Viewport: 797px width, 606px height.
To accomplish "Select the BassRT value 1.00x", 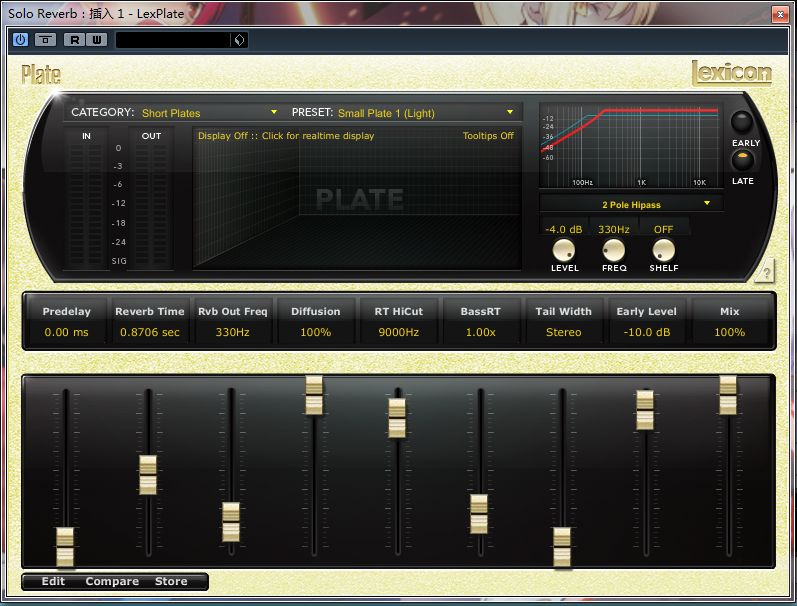I will pyautogui.click(x=481, y=332).
